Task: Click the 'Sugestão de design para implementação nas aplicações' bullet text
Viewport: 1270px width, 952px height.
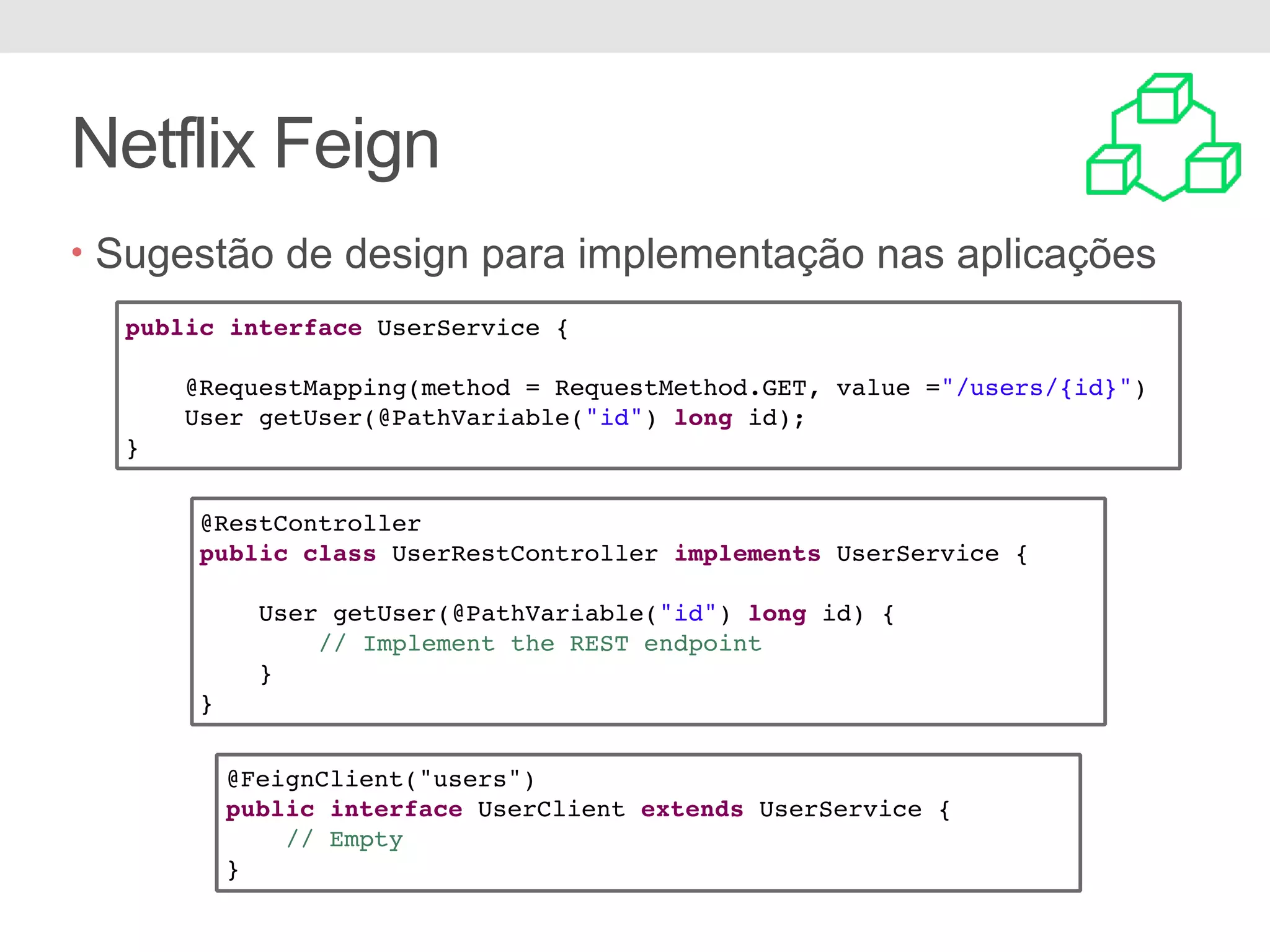Action: [626, 255]
